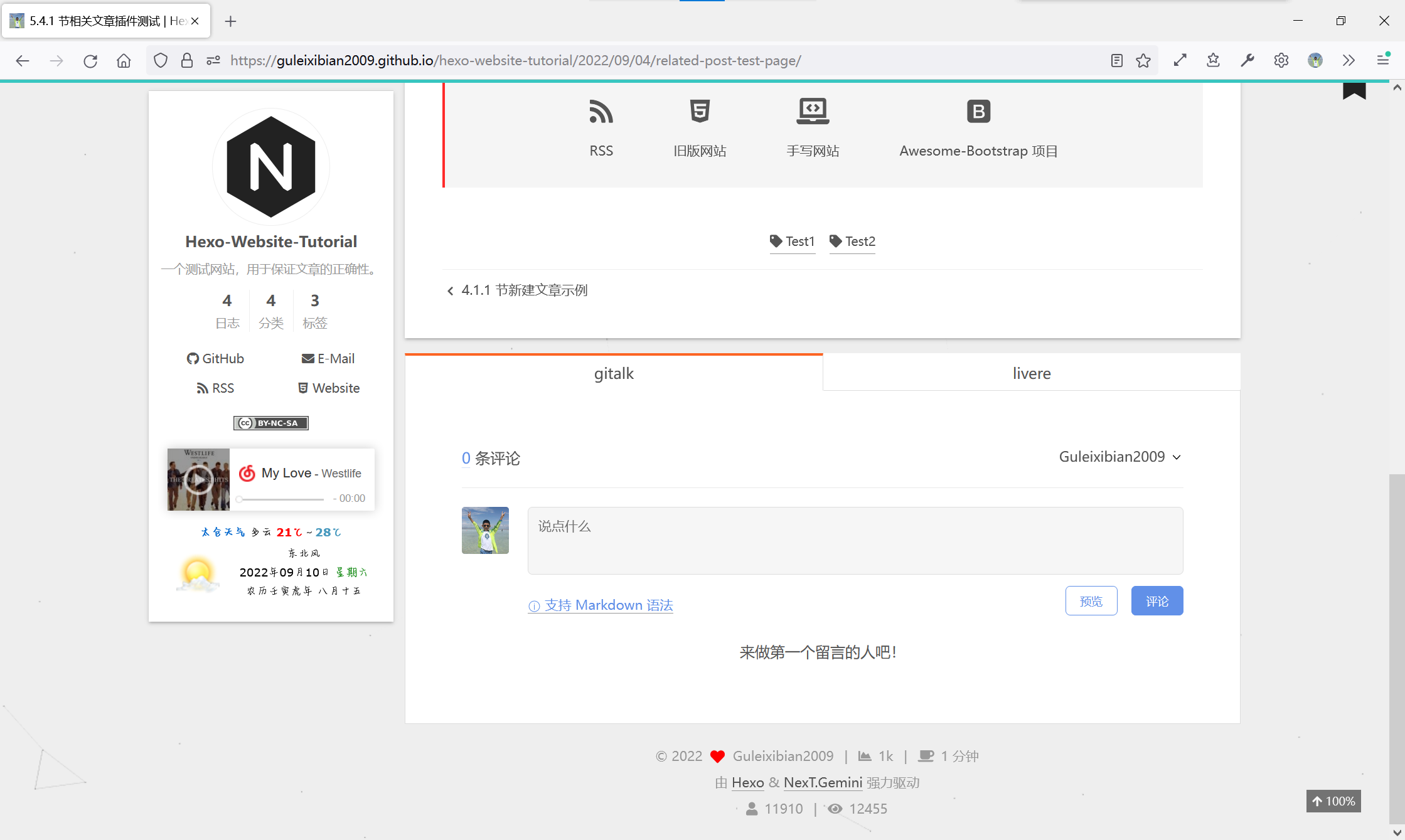Open Awesome-Bootstrap 项目 icon link
The height and width of the screenshot is (840, 1405).
(x=978, y=112)
